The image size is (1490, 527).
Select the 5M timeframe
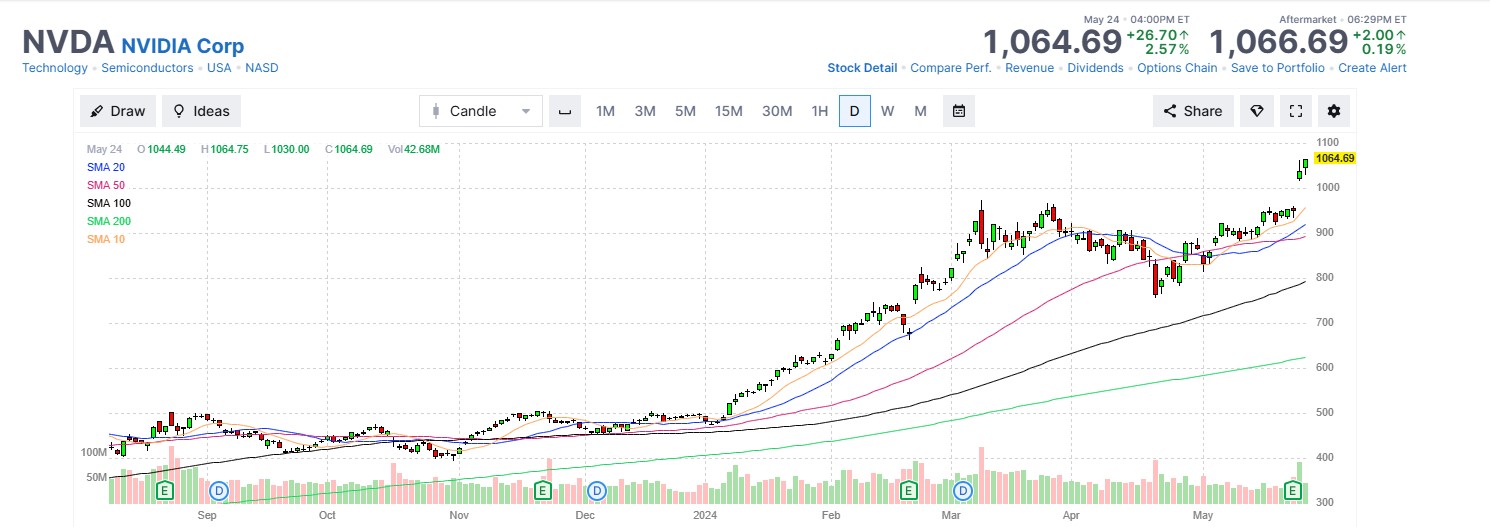click(685, 111)
